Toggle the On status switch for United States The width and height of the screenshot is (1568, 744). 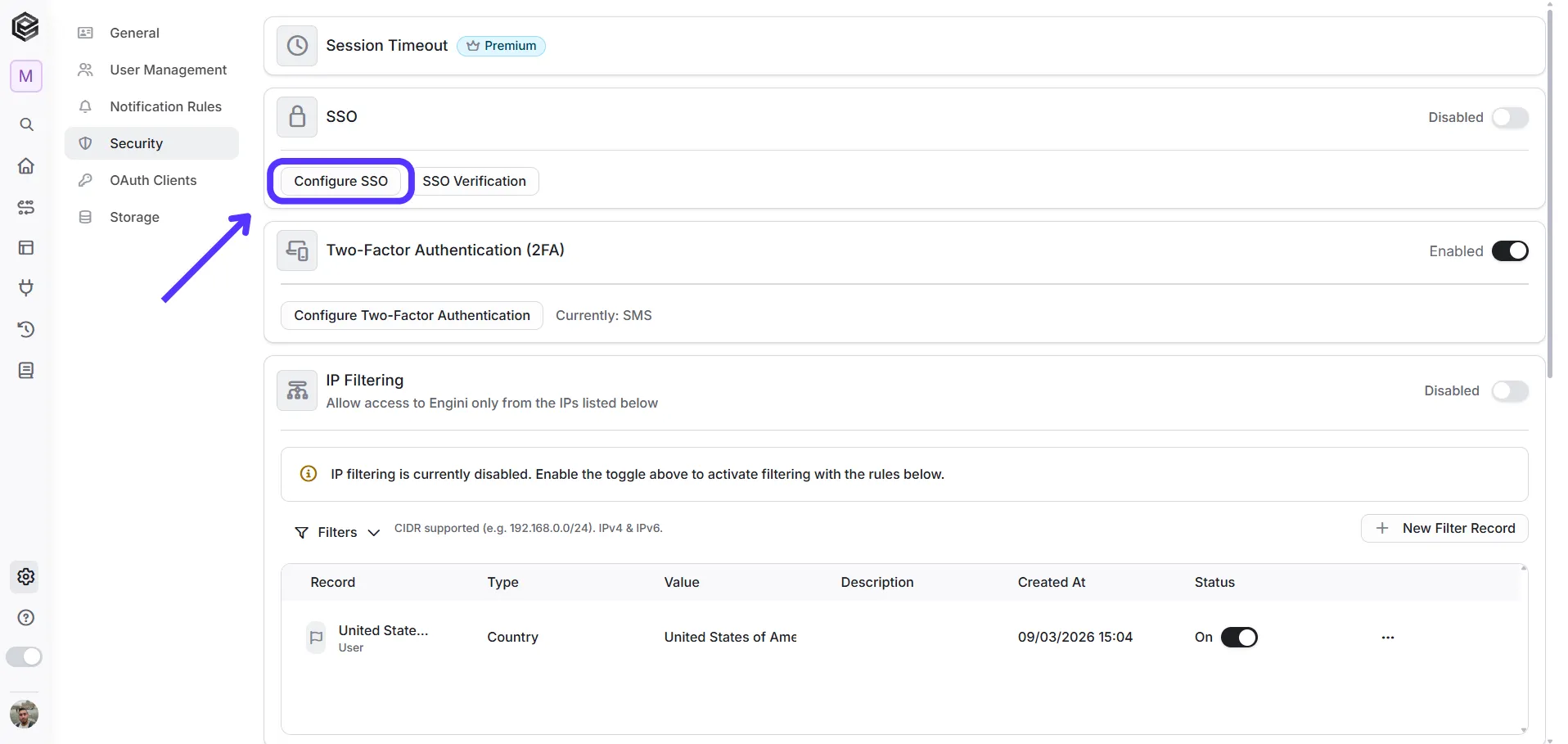(1239, 638)
